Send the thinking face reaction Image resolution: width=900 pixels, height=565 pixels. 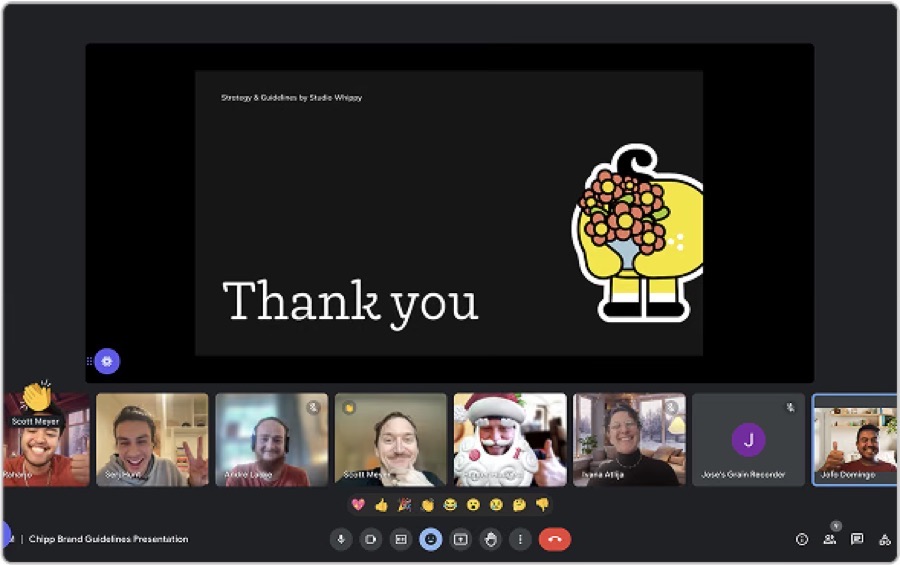[x=519, y=505]
